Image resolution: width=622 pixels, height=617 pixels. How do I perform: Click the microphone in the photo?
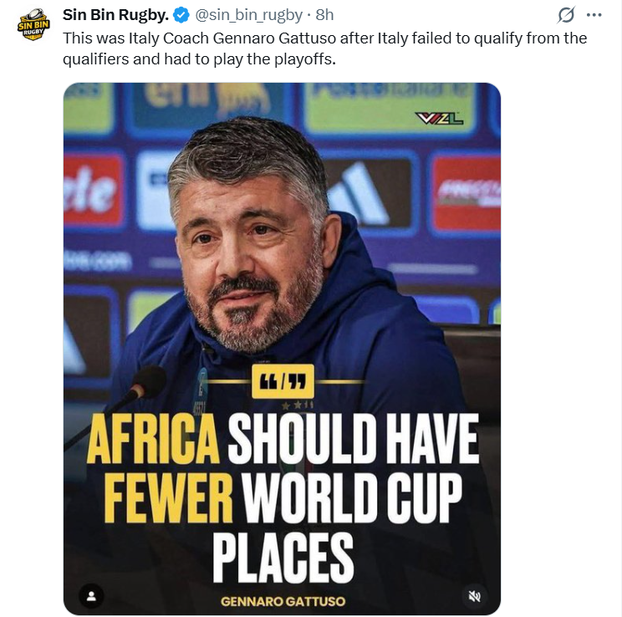pos(146,382)
